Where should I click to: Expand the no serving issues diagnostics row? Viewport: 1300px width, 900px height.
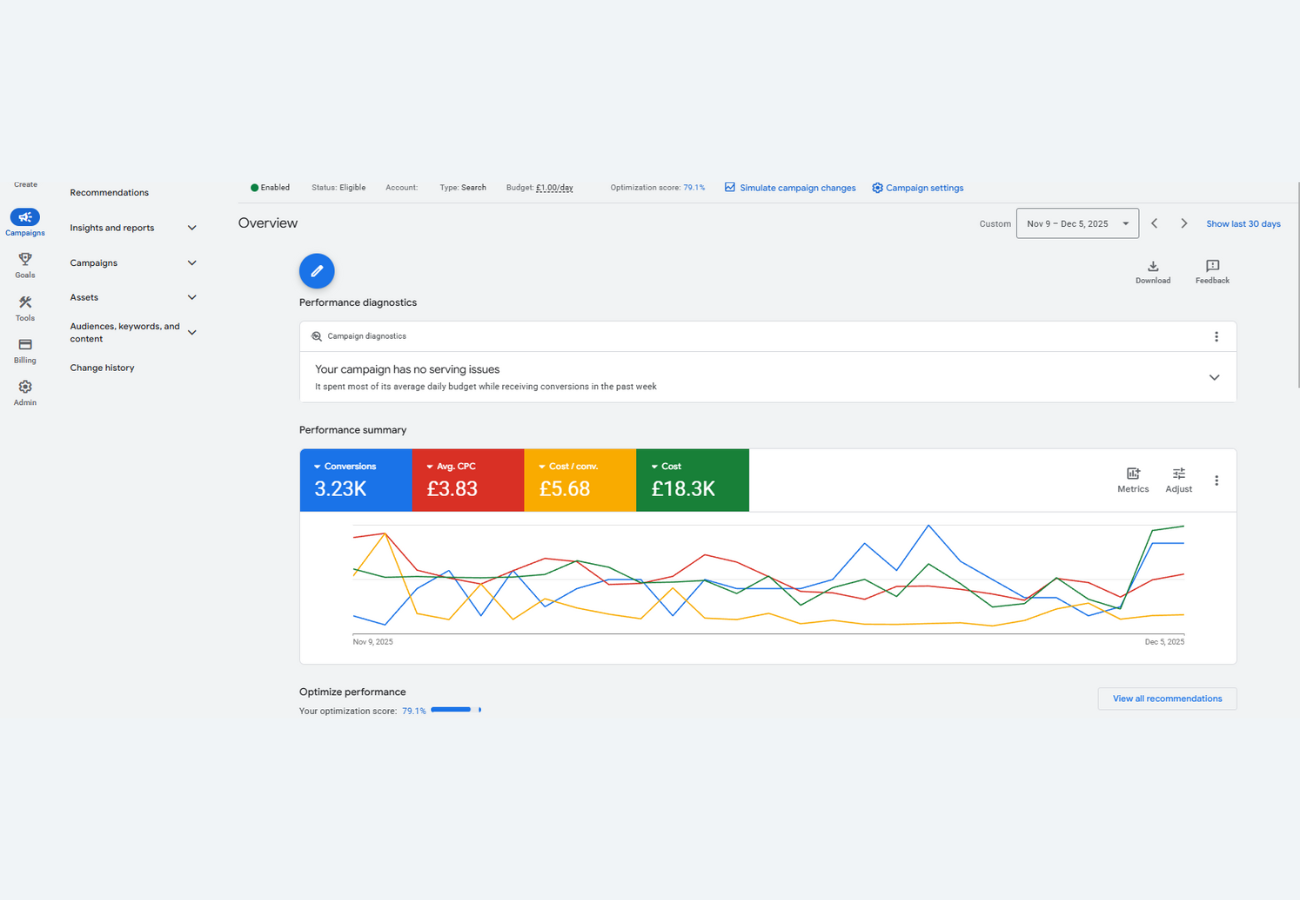pyautogui.click(x=1214, y=377)
